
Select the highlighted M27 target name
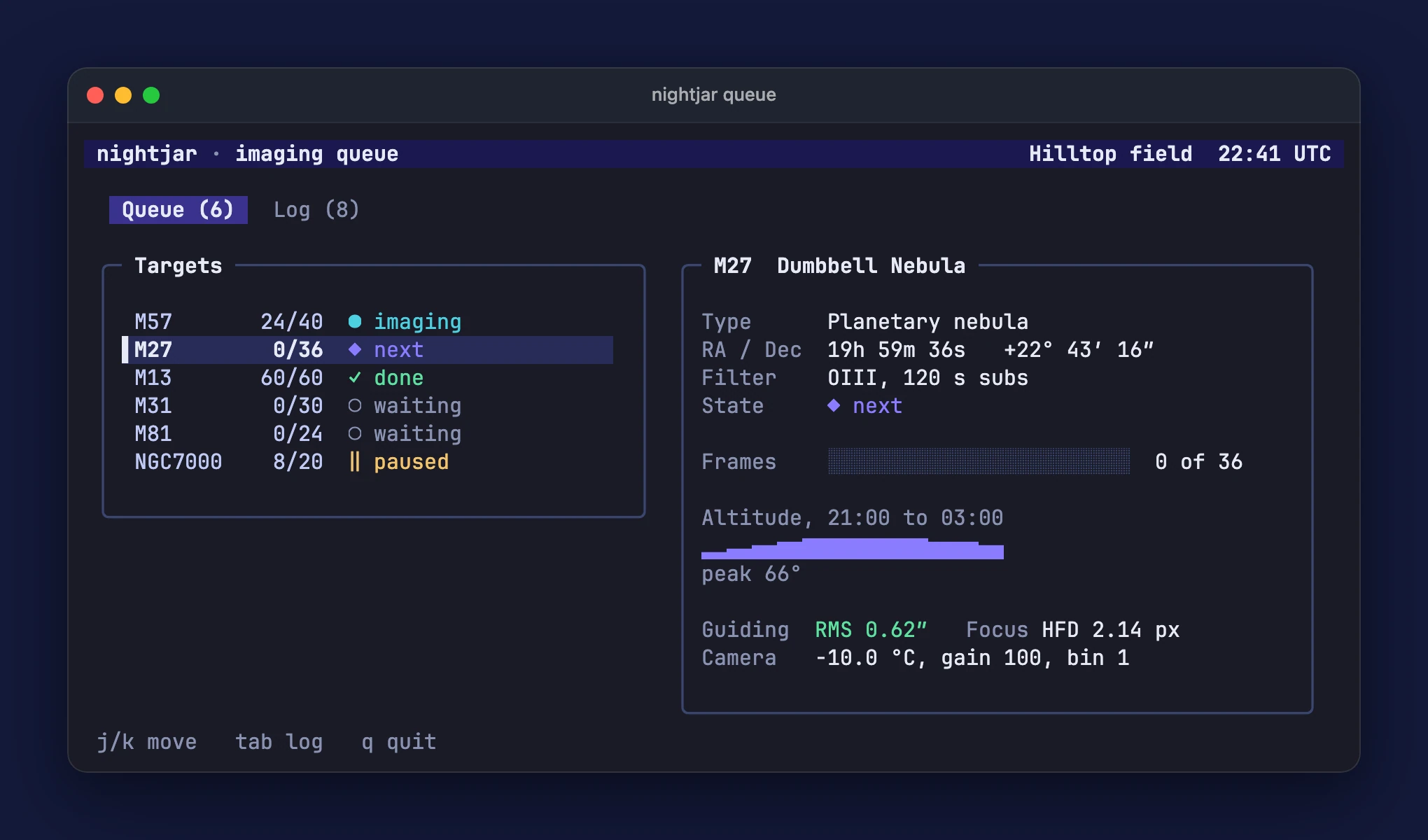[153, 349]
